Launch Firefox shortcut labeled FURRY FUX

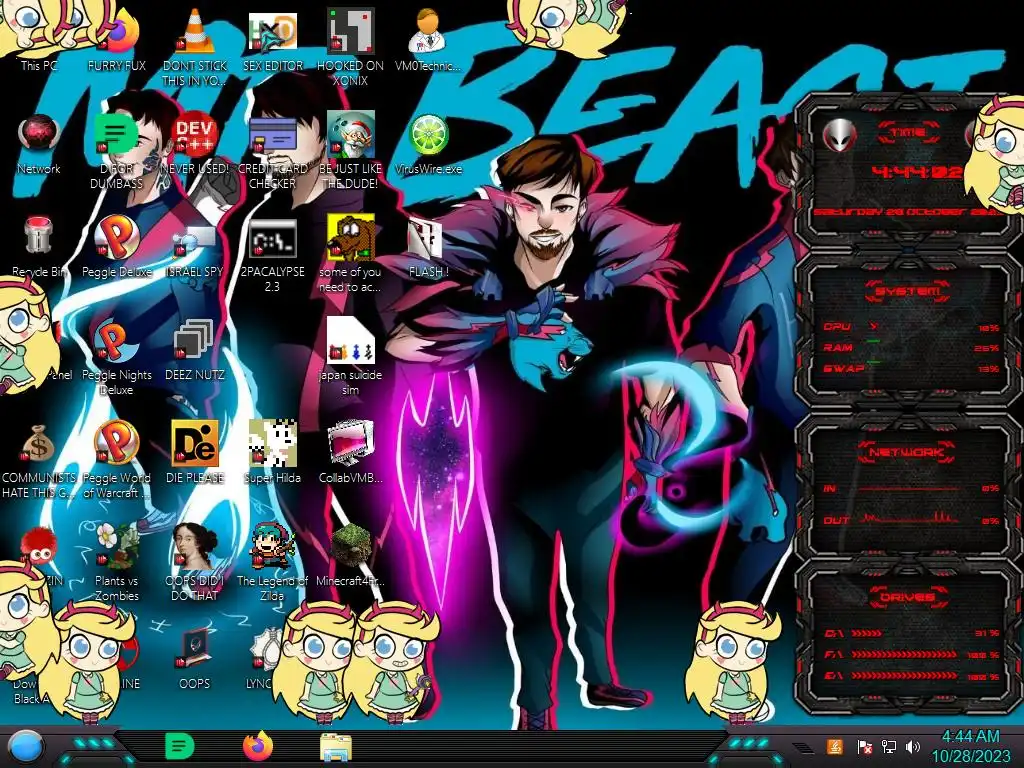[116, 39]
